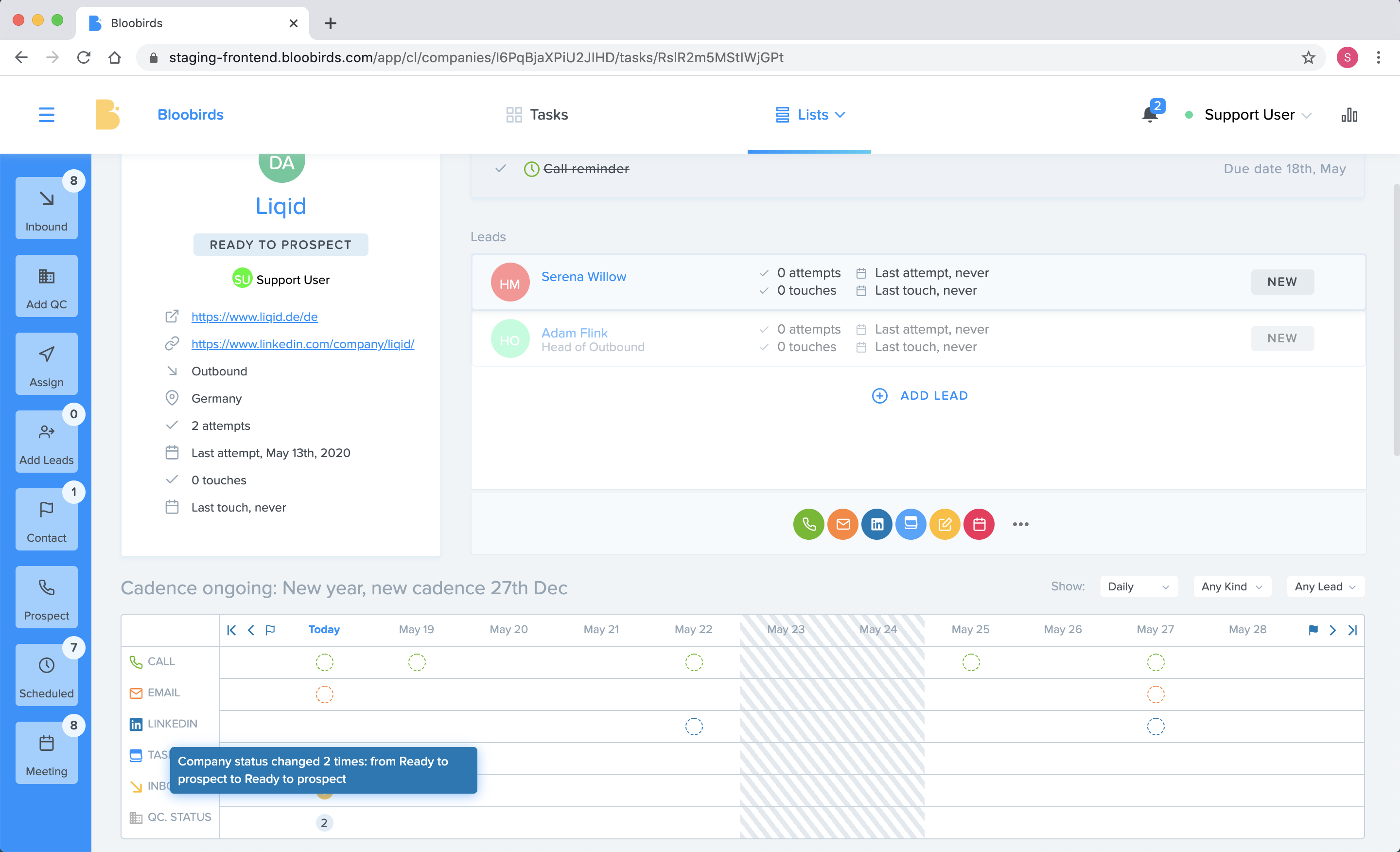Click the red calendar meeting action button
The image size is (1400, 852).
[979, 524]
